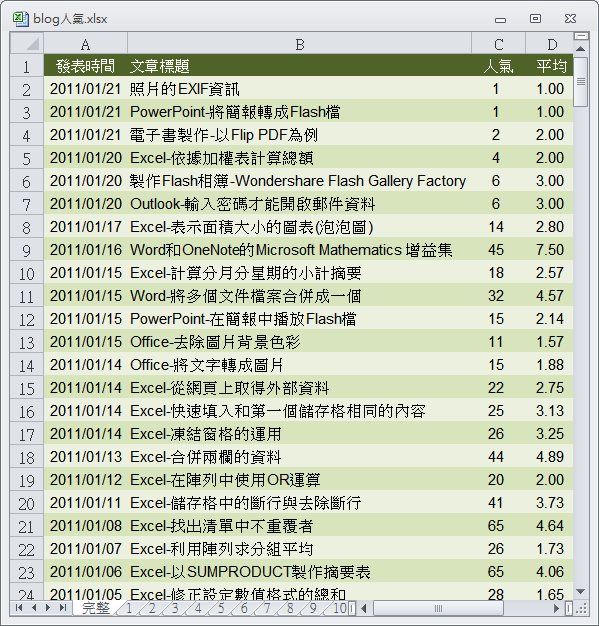
Task: Select cell PowerPoint-將簡報轉成Flash檔
Action: point(300,112)
